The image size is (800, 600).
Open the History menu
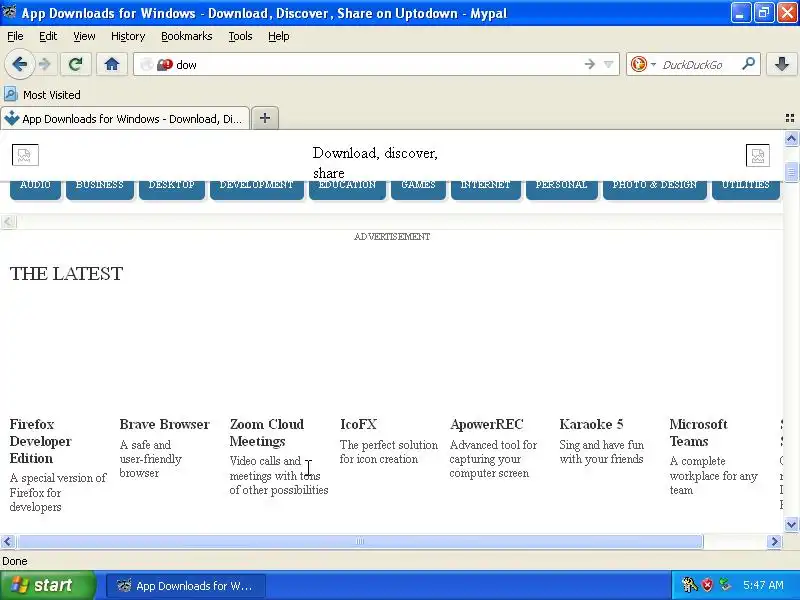(x=128, y=36)
